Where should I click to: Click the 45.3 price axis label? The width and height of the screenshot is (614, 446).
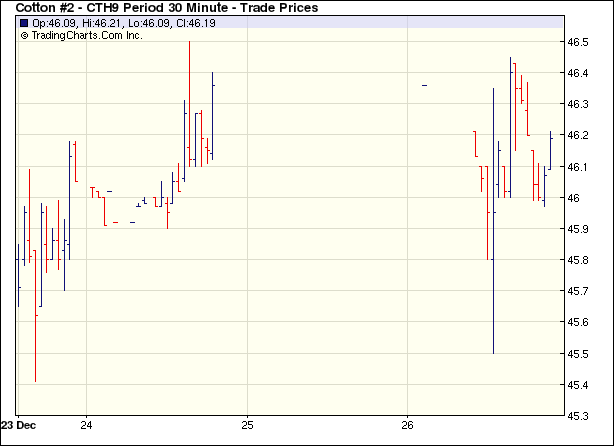(x=579, y=415)
